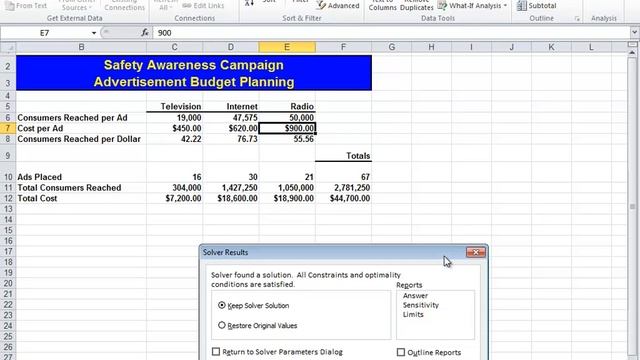Image resolution: width=640 pixels, height=360 pixels.
Task: Click the $18,600.00 total cost cell
Action: point(231,198)
